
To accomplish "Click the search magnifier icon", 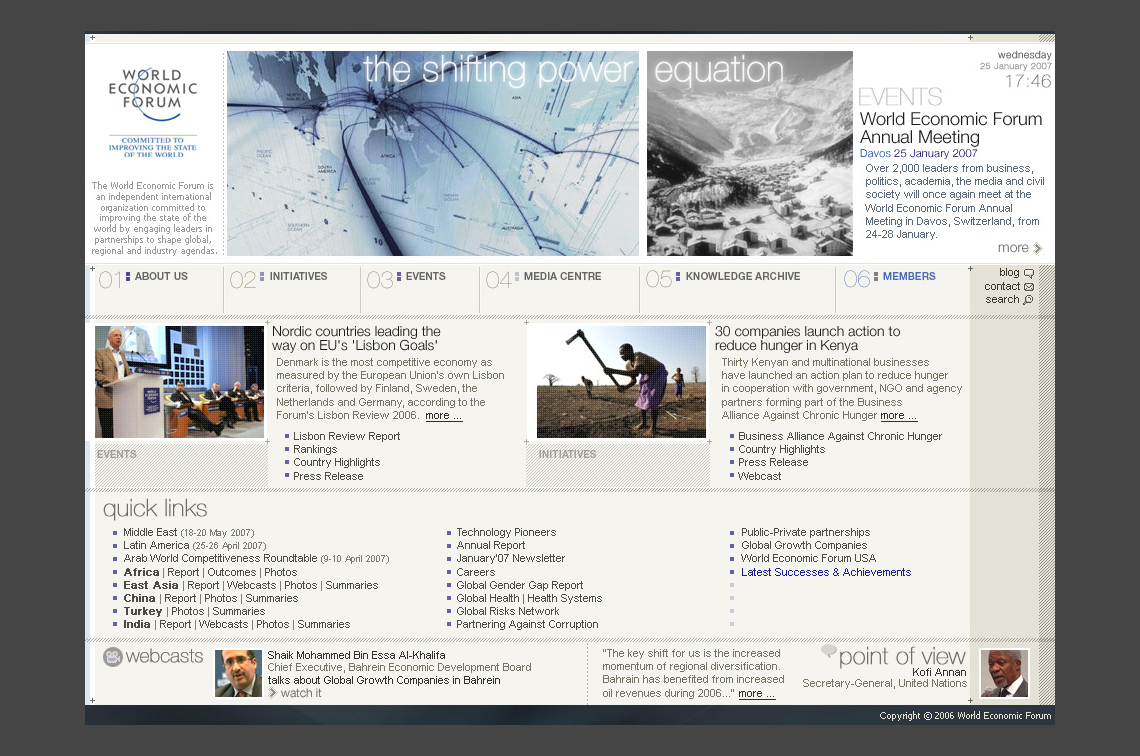I will click(1028, 300).
